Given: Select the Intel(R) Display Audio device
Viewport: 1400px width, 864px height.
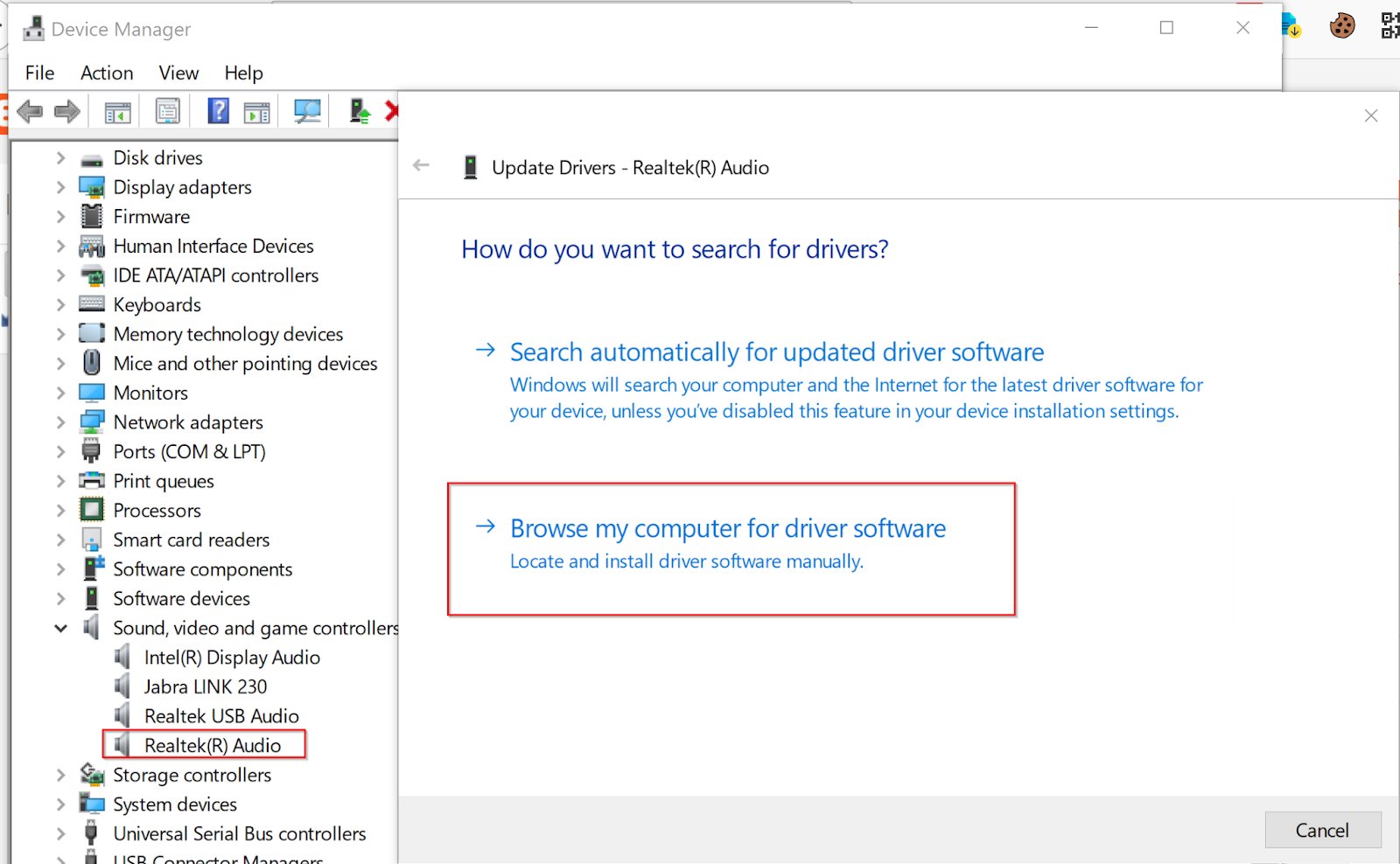Looking at the screenshot, I should pyautogui.click(x=232, y=658).
